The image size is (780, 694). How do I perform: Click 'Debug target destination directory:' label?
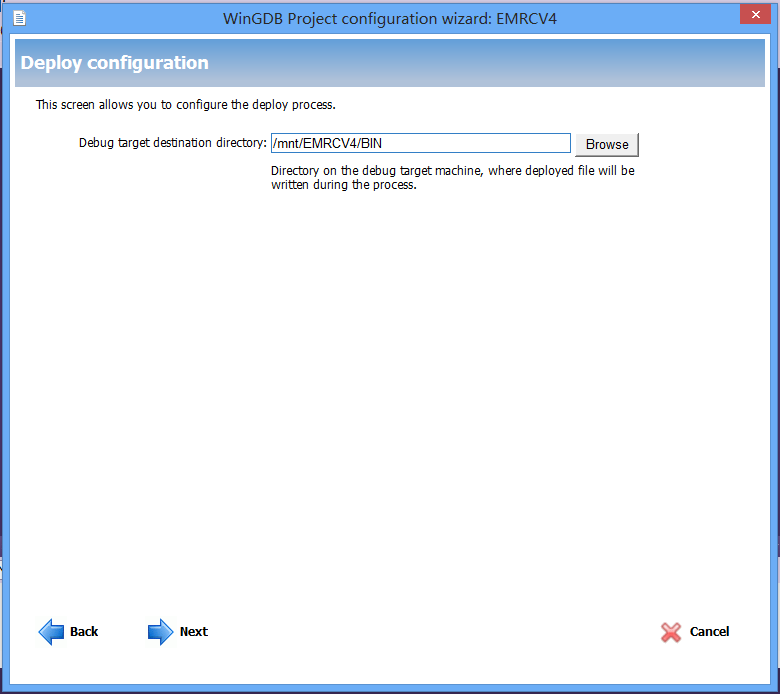pyautogui.click(x=173, y=143)
